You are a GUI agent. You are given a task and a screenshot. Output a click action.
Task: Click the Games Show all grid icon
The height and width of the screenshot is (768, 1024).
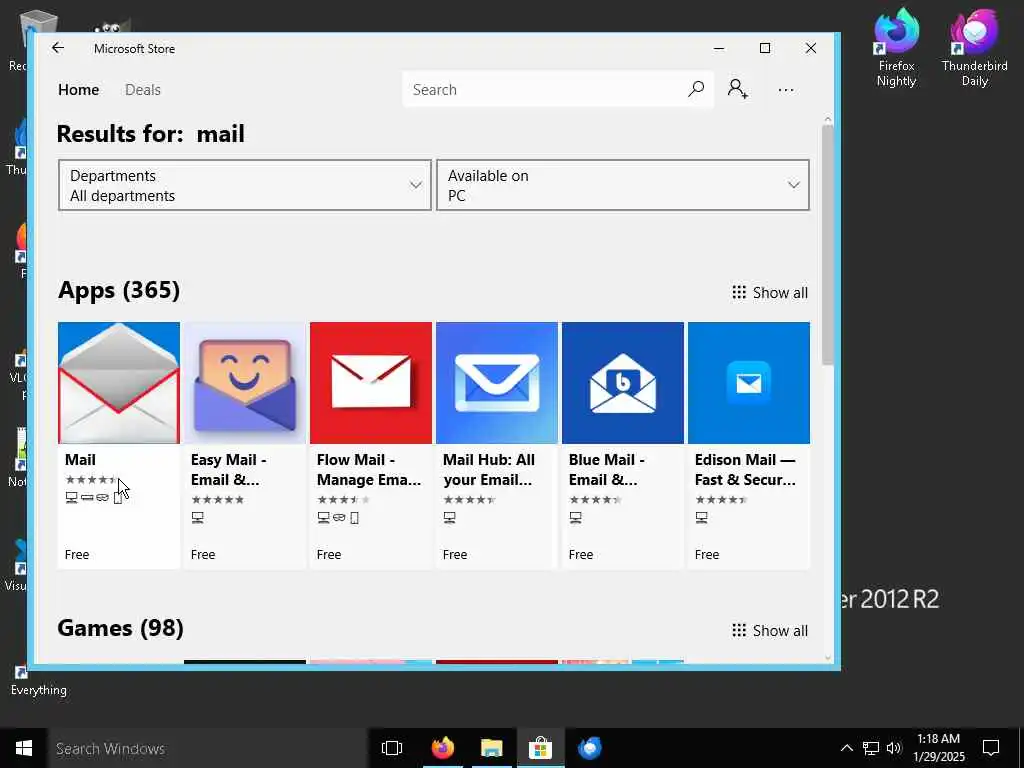point(739,630)
